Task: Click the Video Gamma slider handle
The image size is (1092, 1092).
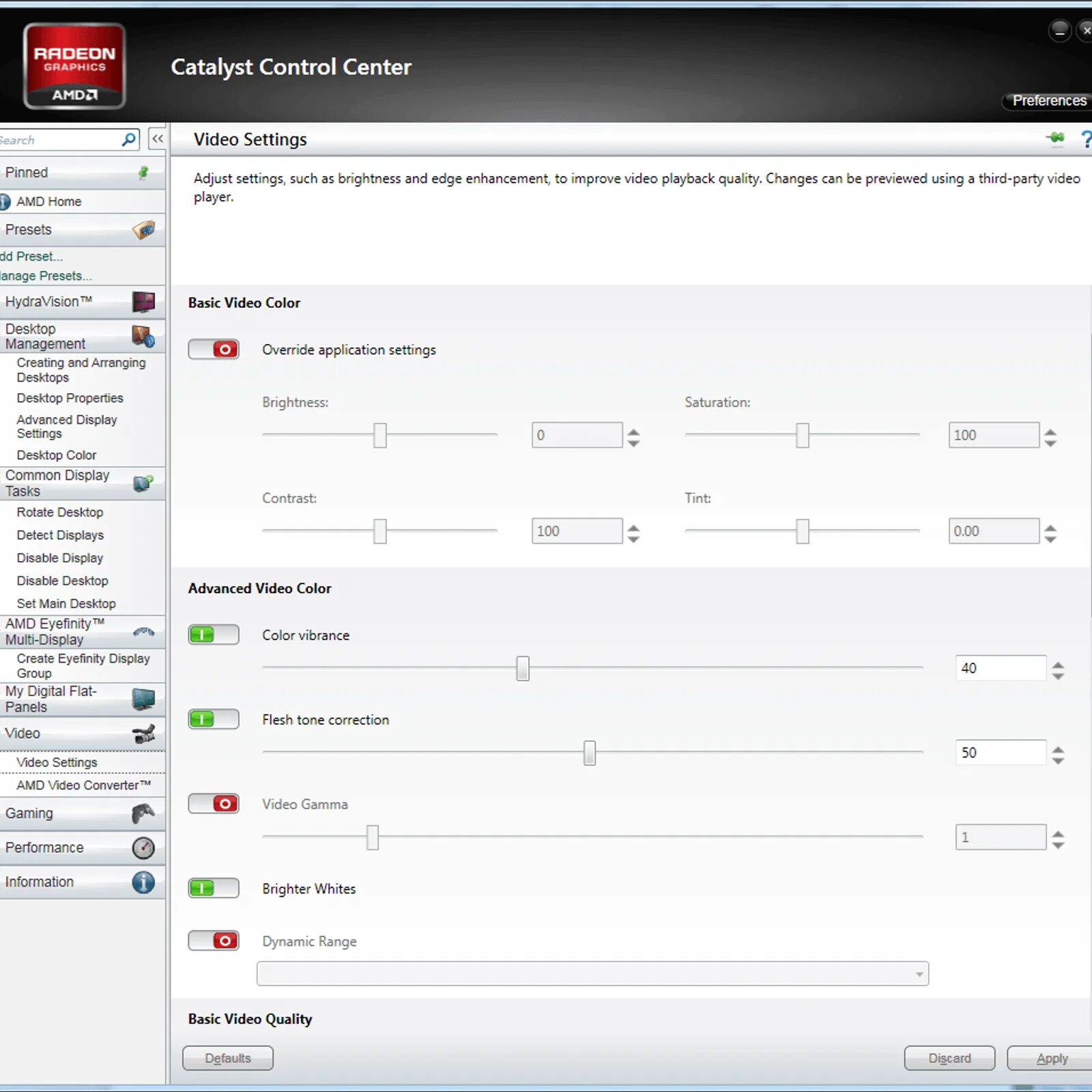Action: click(373, 837)
